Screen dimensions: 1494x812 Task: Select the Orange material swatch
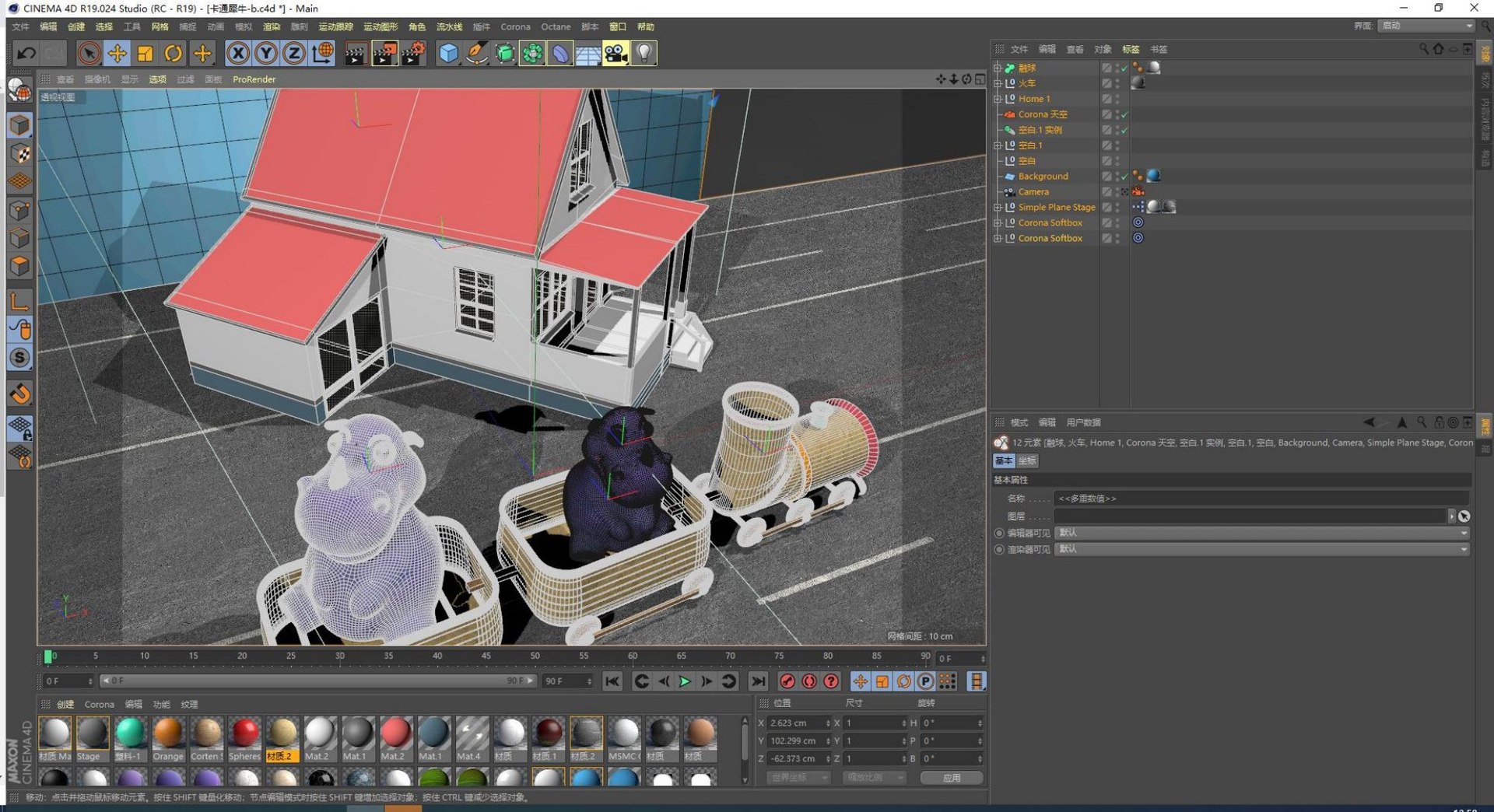(x=168, y=739)
